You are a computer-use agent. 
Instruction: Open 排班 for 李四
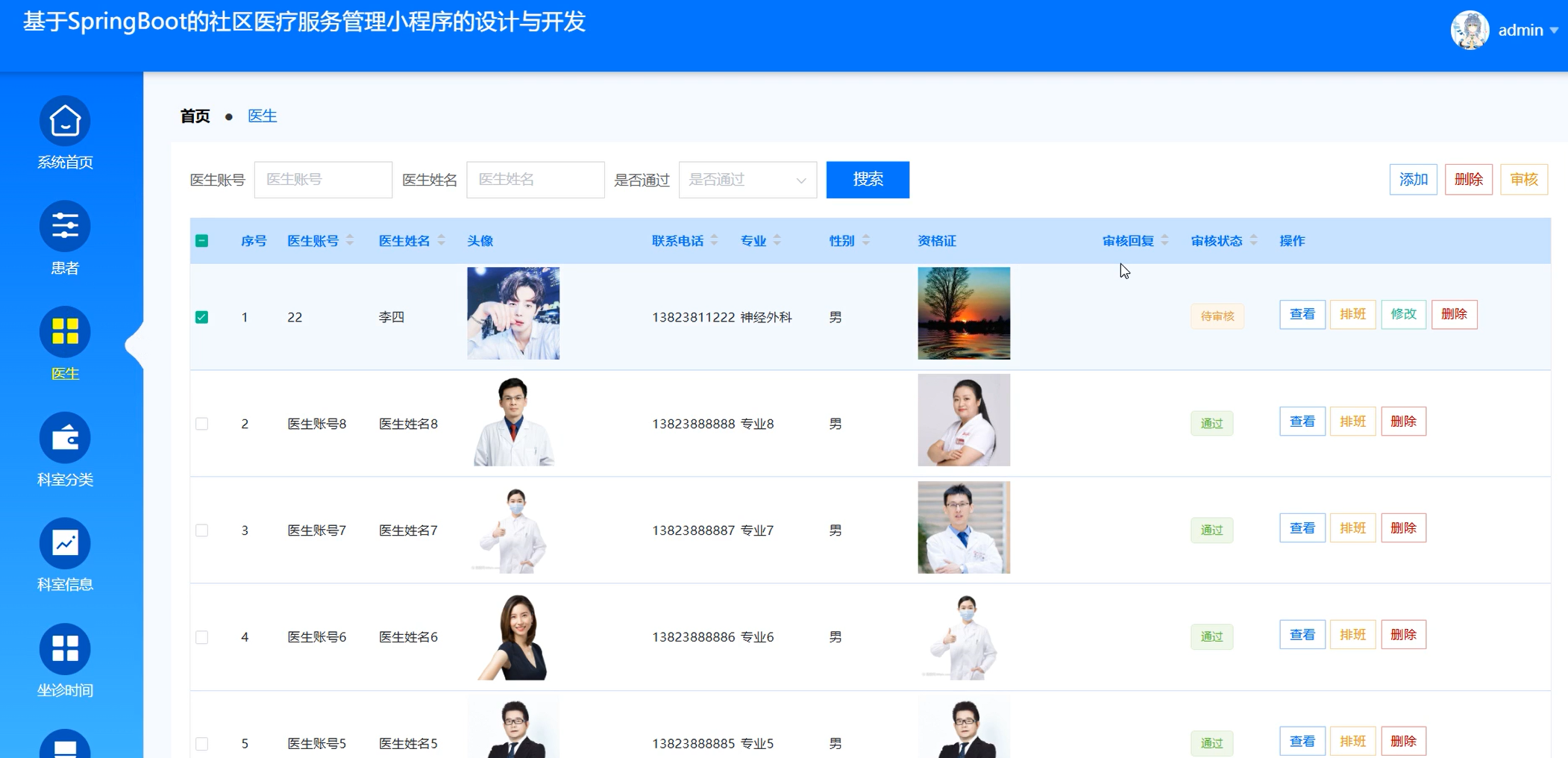pos(1353,314)
